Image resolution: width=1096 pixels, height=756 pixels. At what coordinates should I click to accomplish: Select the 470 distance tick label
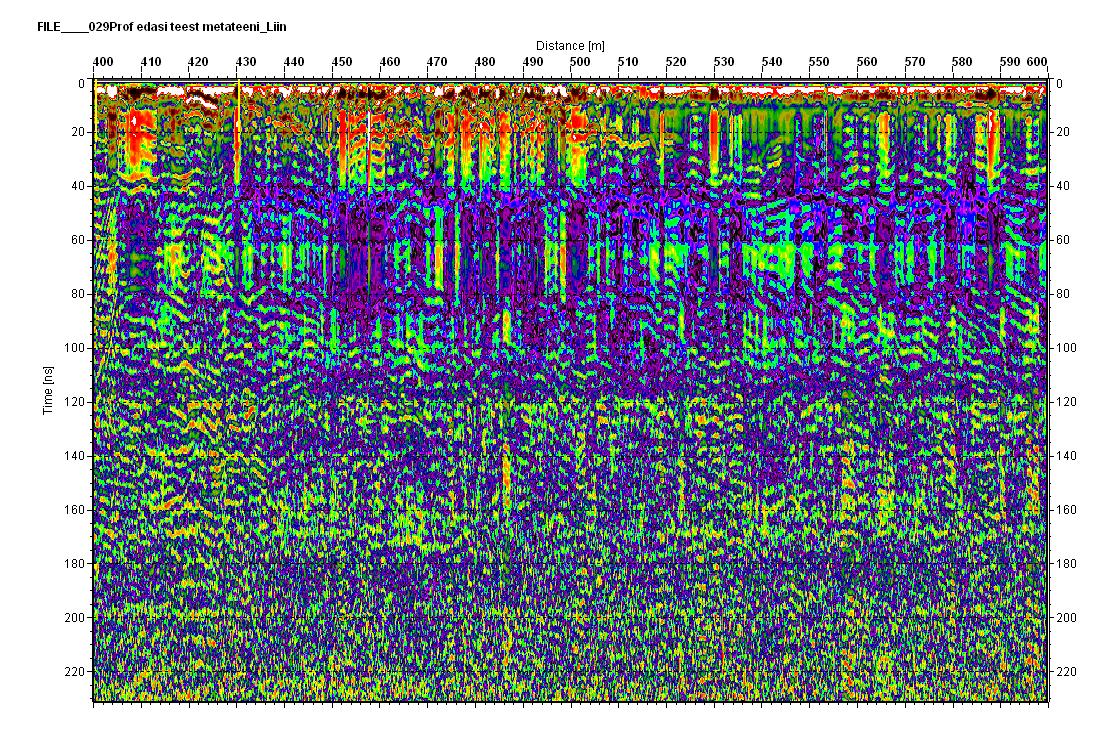point(437,61)
